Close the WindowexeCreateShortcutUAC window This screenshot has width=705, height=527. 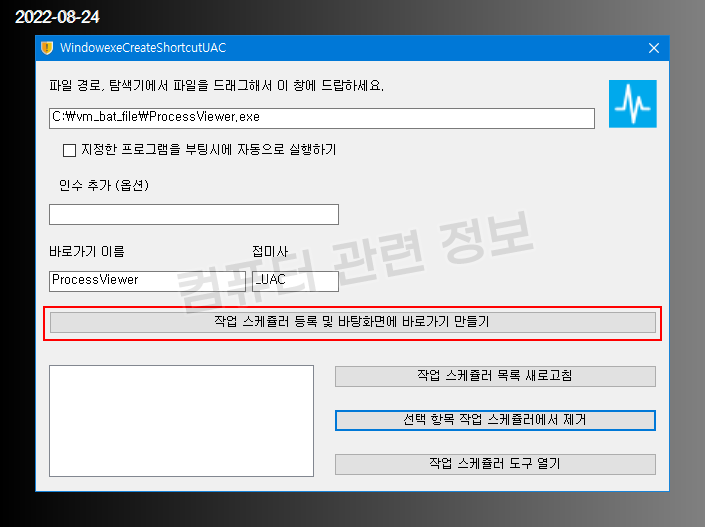[x=654, y=48]
